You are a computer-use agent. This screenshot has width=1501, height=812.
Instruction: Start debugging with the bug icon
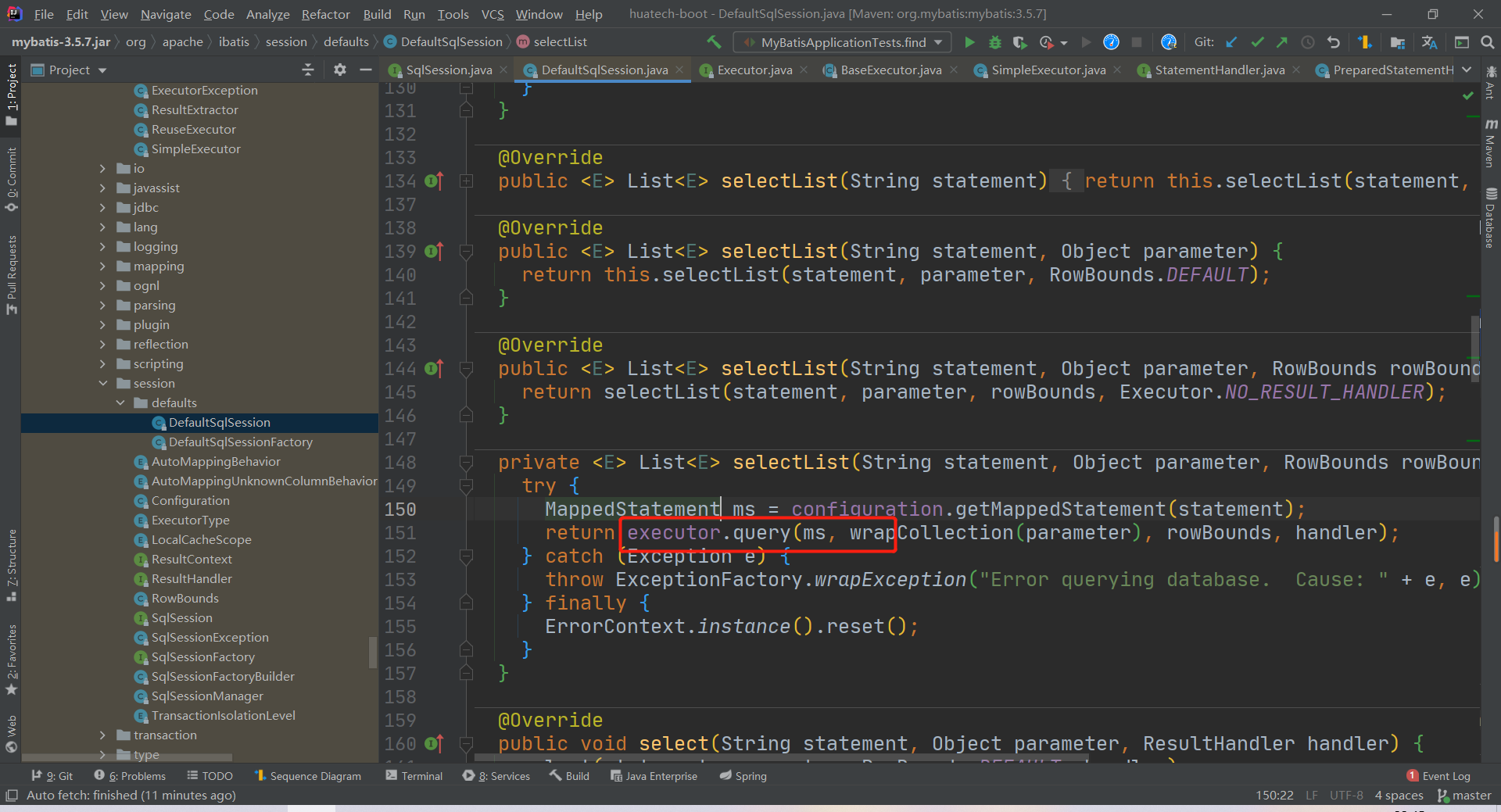pos(995,42)
